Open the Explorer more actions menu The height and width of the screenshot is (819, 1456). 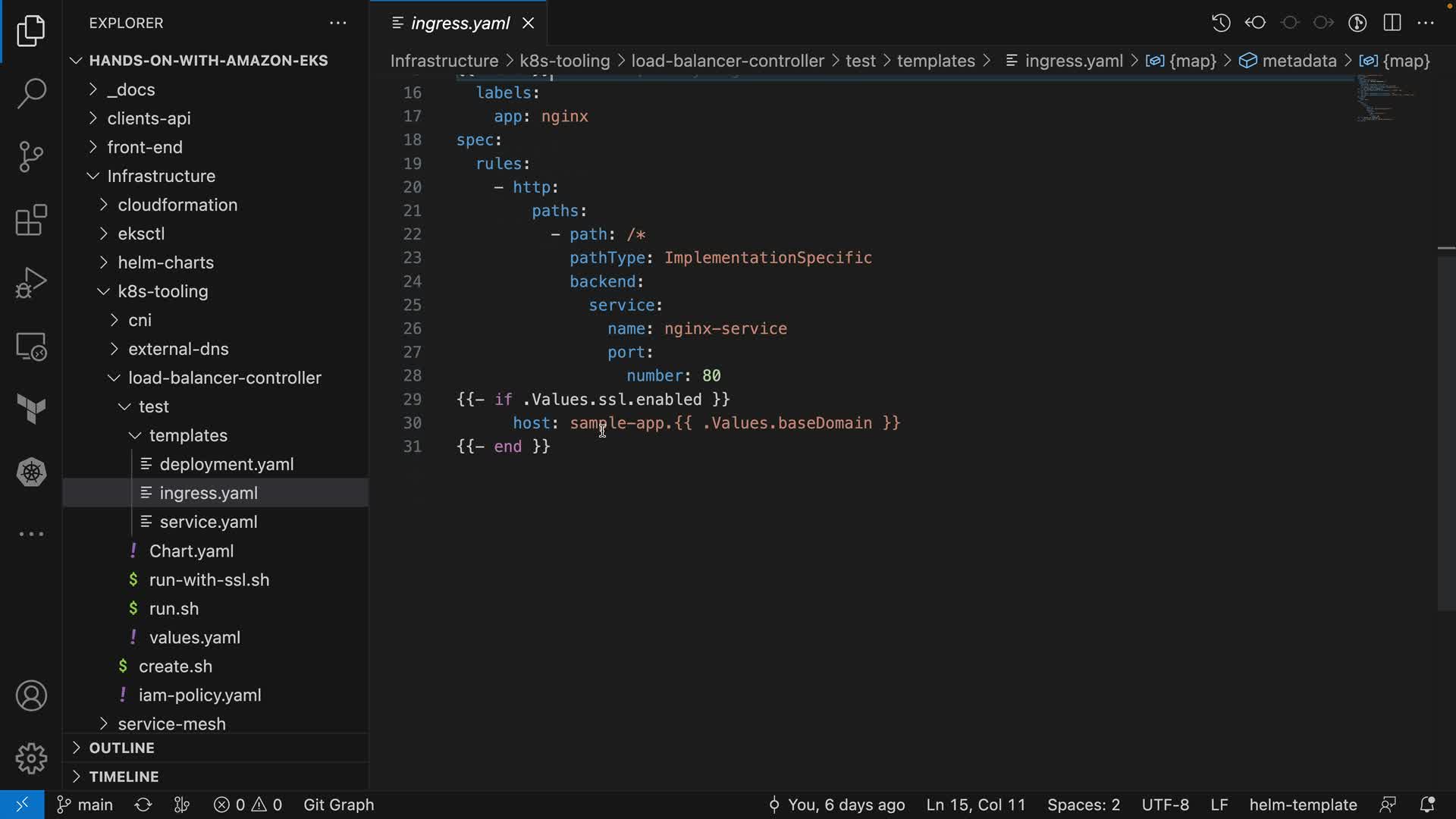pos(338,24)
